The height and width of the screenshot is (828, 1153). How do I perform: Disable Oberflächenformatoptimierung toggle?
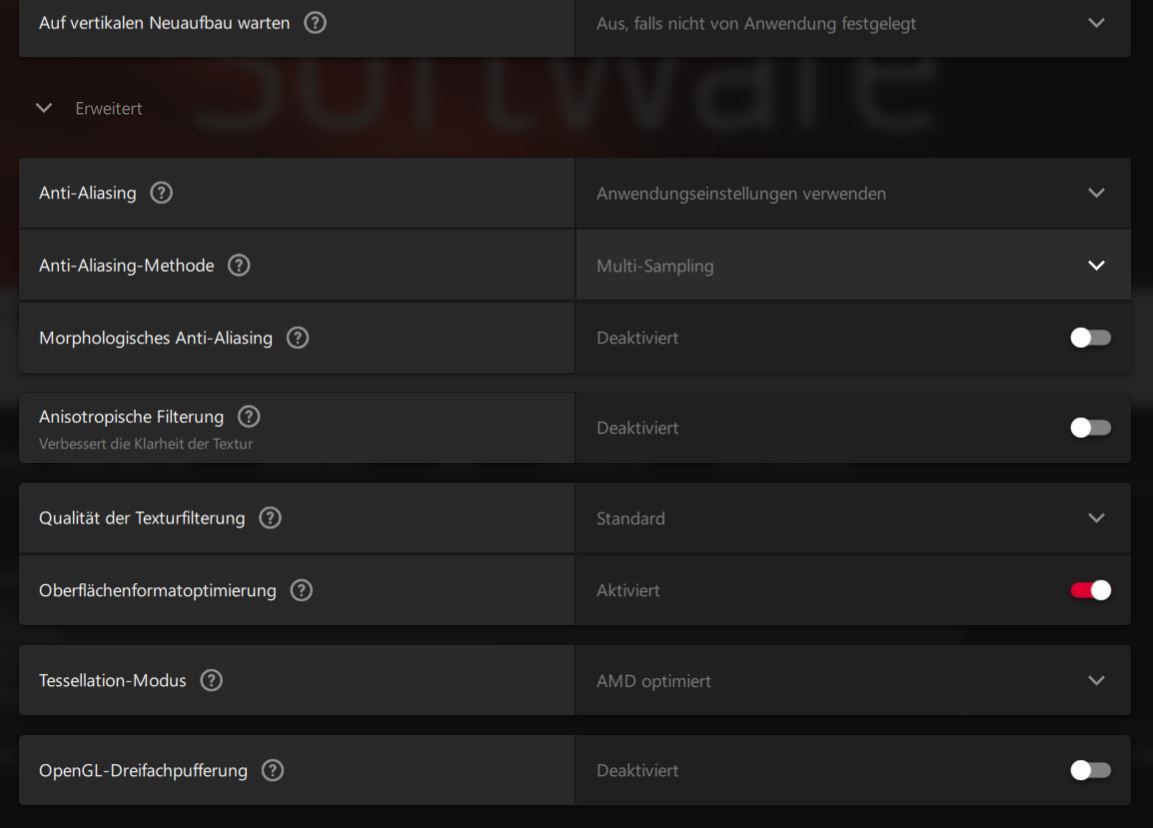click(1090, 590)
